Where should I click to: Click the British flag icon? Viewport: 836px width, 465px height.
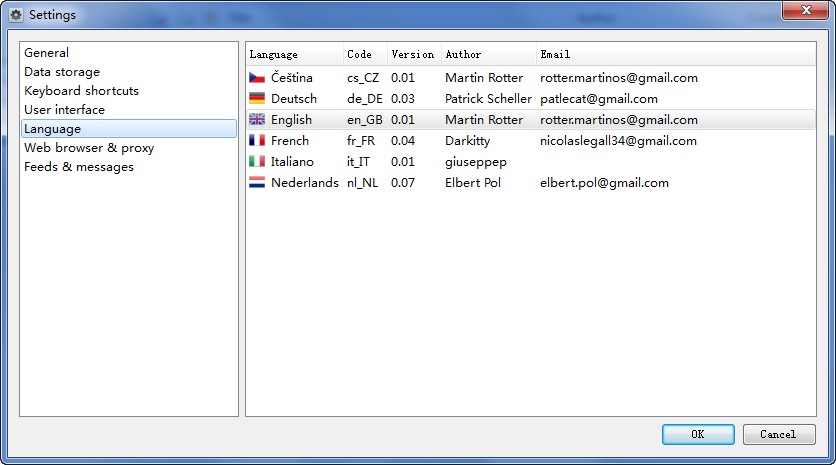click(257, 119)
